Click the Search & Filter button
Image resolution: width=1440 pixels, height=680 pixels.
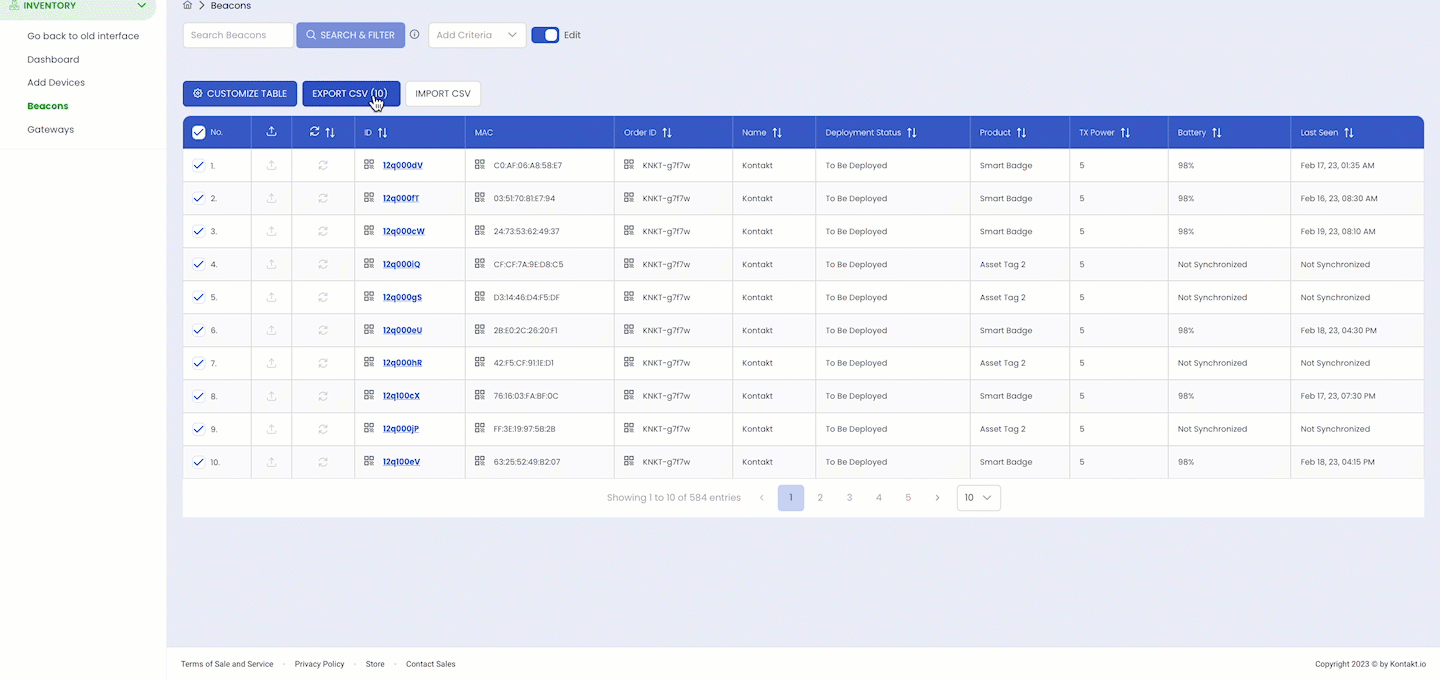(x=351, y=35)
